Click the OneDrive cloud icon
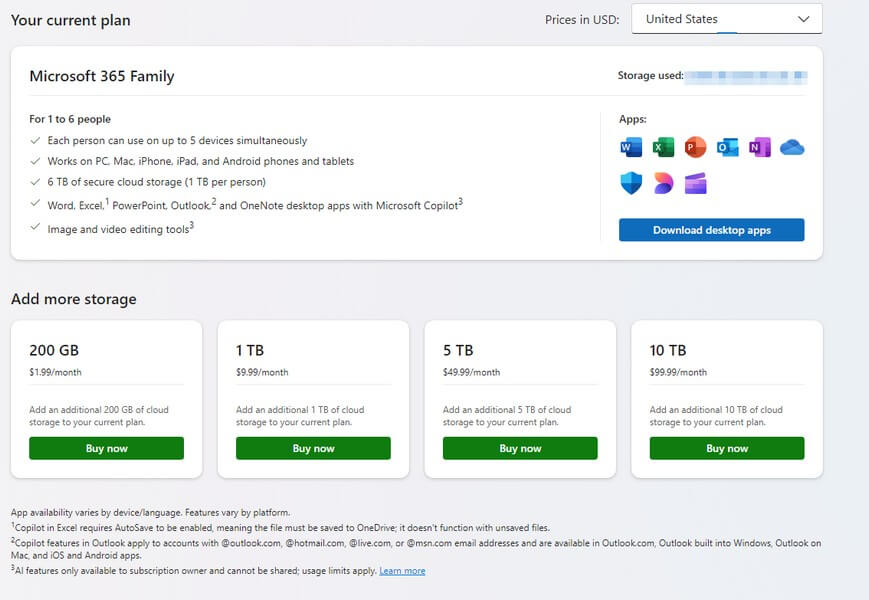The width and height of the screenshot is (869, 600). click(792, 148)
